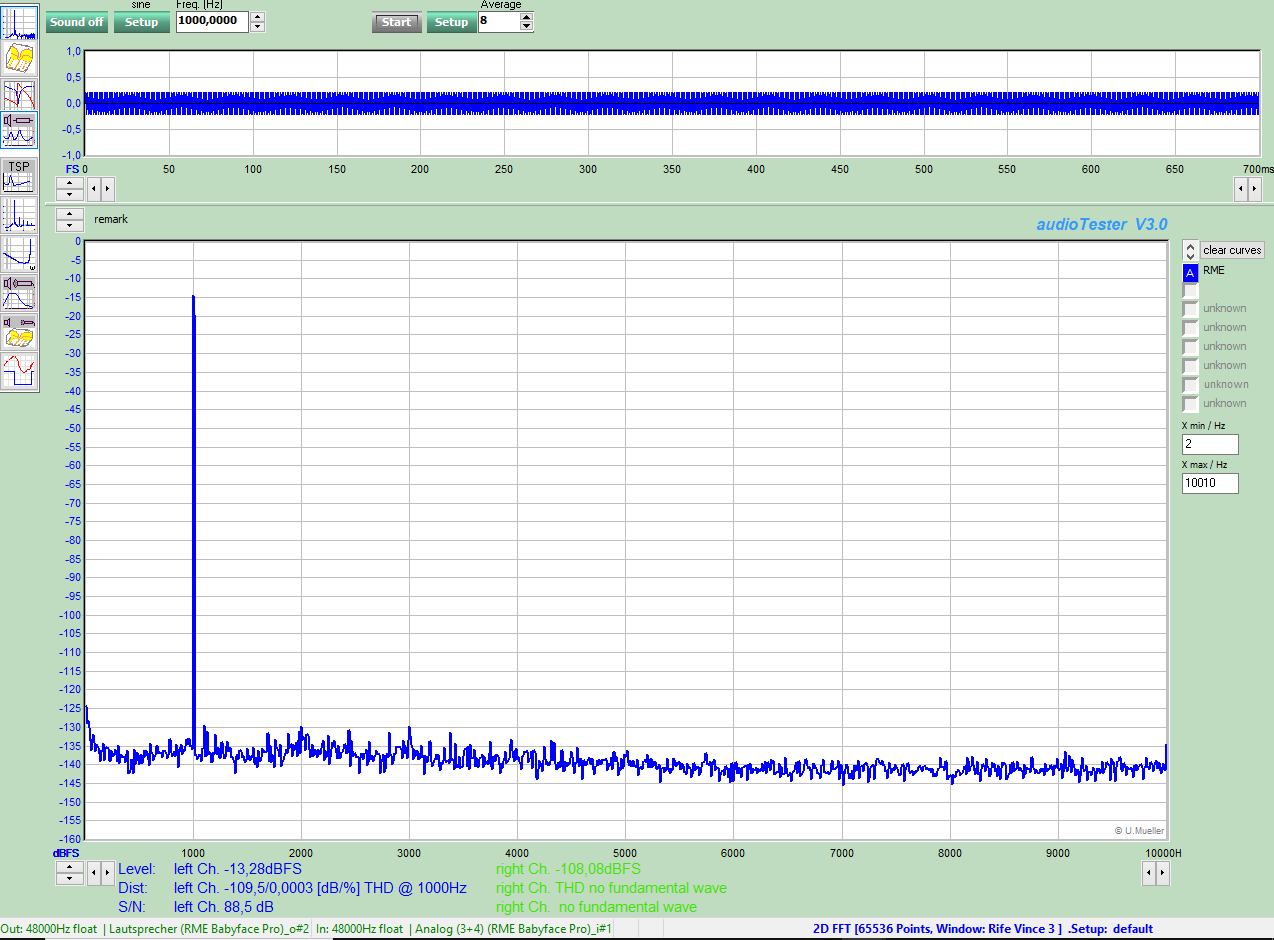
Task: Enable the empty curve checkbox below RME
Action: (1190, 290)
